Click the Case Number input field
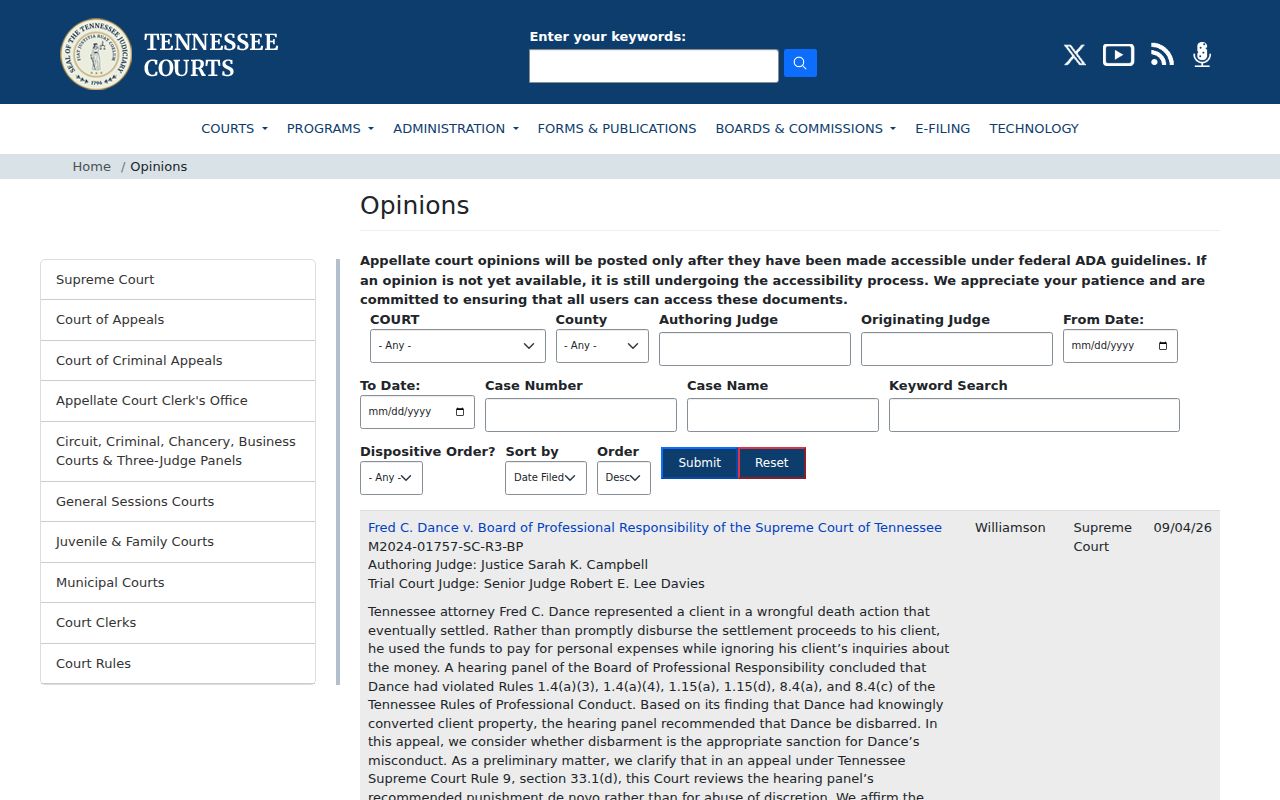Image resolution: width=1280 pixels, height=800 pixels. click(581, 415)
